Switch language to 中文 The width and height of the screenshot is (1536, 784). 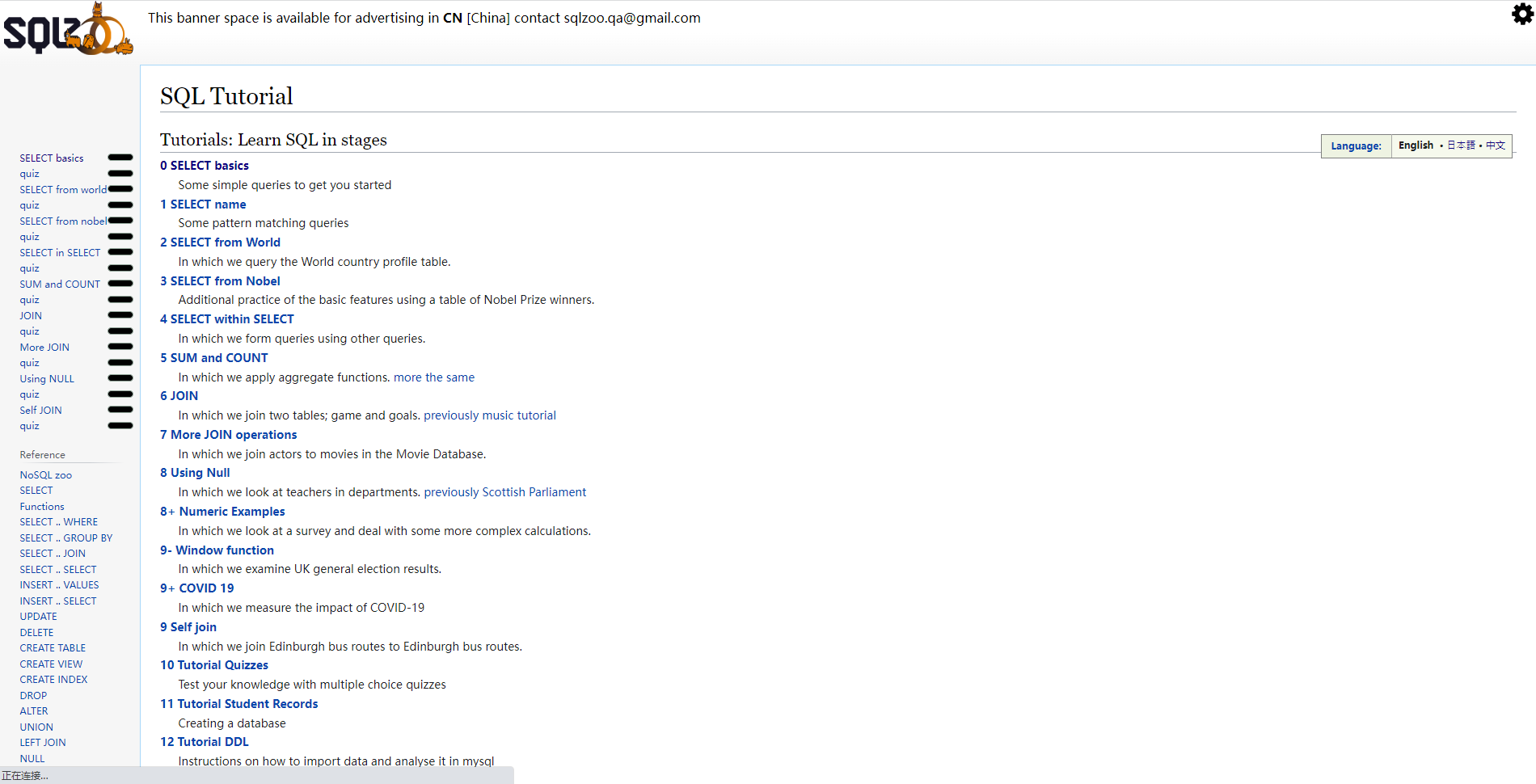click(x=1496, y=145)
